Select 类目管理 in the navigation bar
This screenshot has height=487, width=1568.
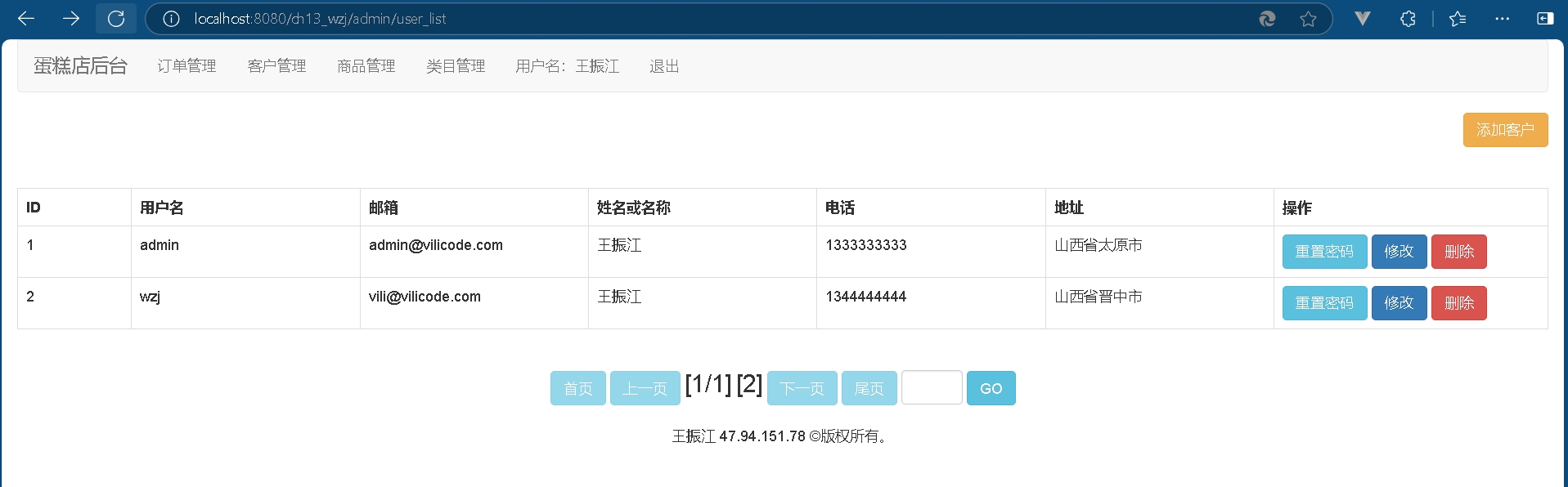456,66
